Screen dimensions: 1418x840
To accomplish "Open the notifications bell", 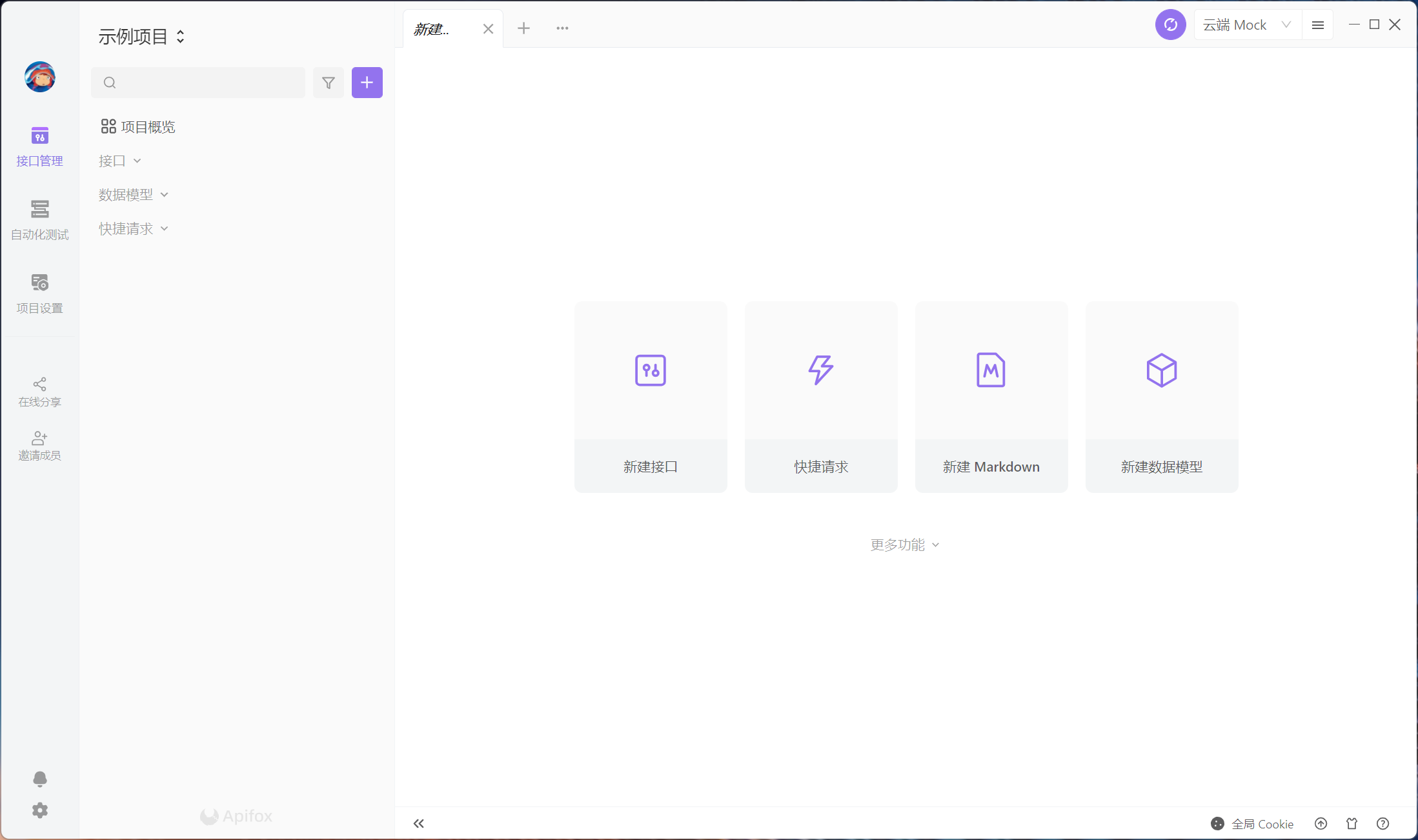I will point(39,779).
